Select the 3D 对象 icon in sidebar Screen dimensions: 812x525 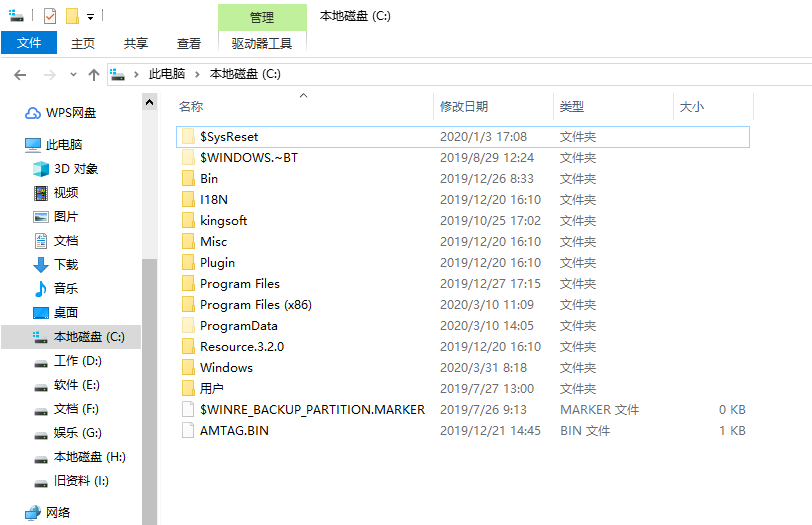tap(41, 169)
